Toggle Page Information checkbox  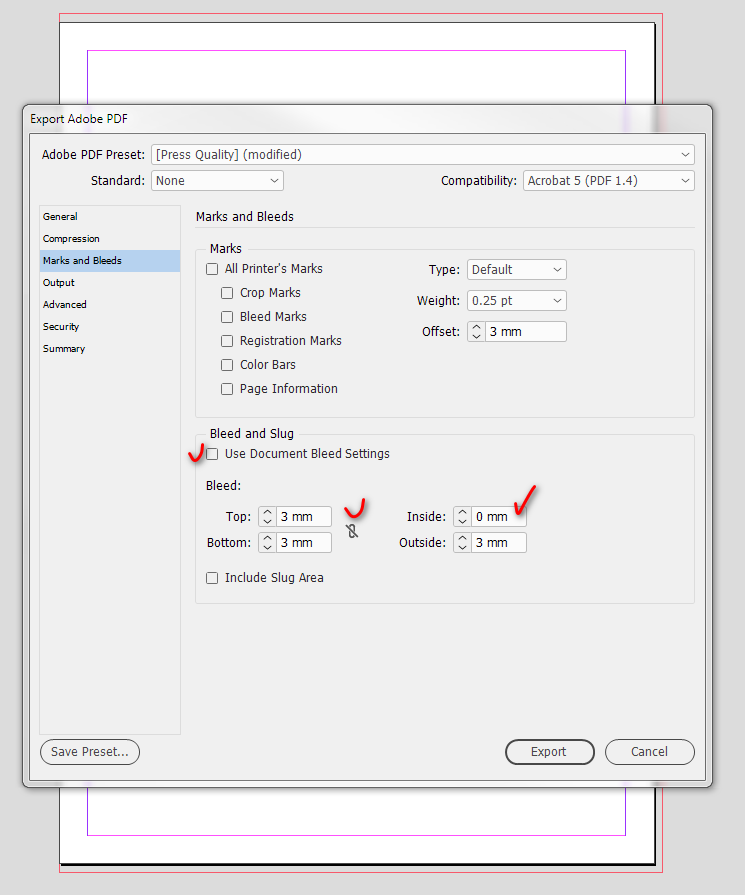click(x=227, y=389)
